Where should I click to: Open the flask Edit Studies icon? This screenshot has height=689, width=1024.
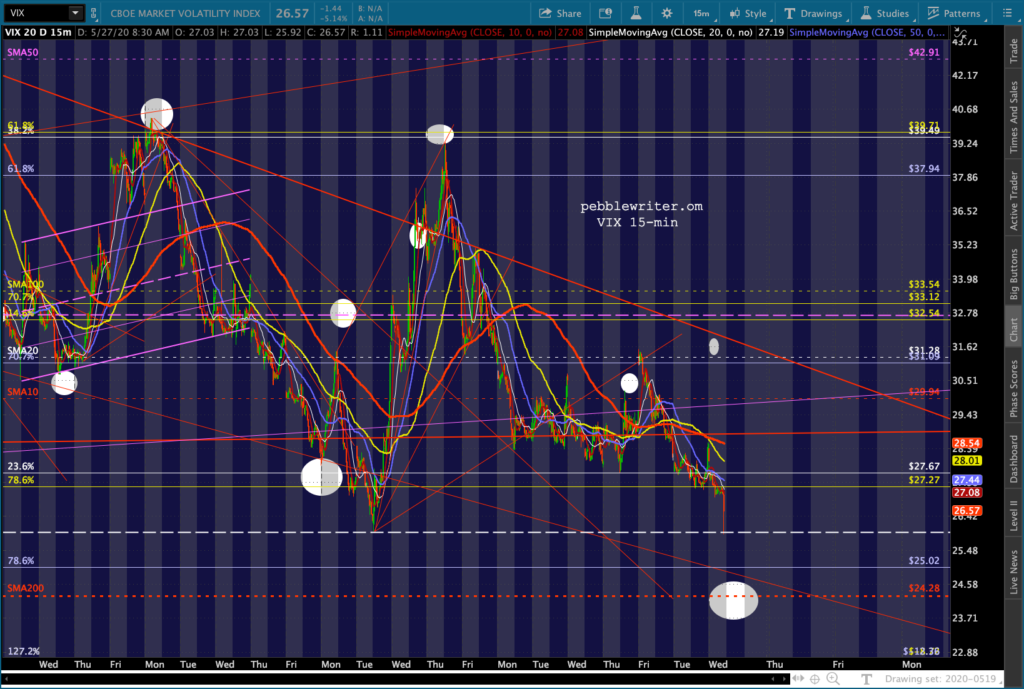click(633, 13)
